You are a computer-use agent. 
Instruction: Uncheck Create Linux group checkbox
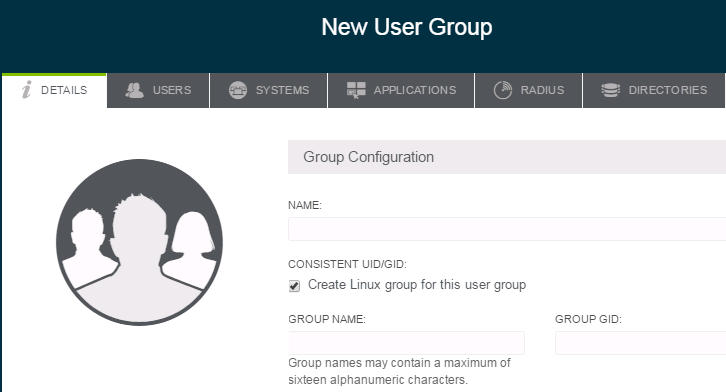click(x=294, y=286)
